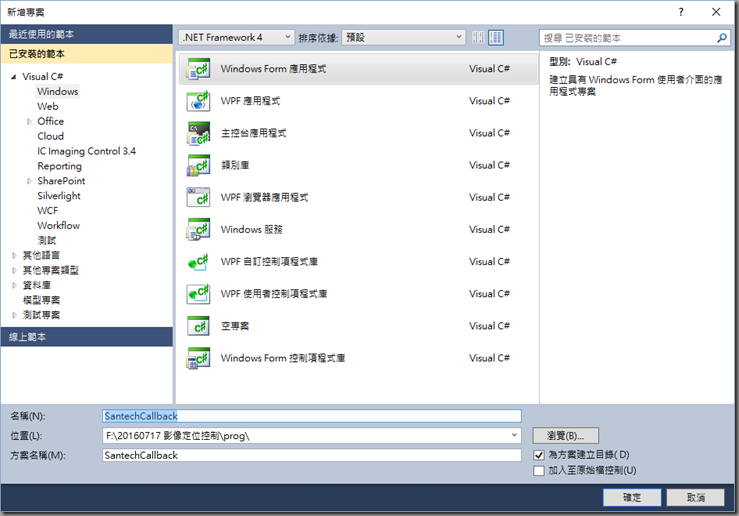The height and width of the screenshot is (516, 739).
Task: Click the 空專案 template name
Action: tap(235, 326)
